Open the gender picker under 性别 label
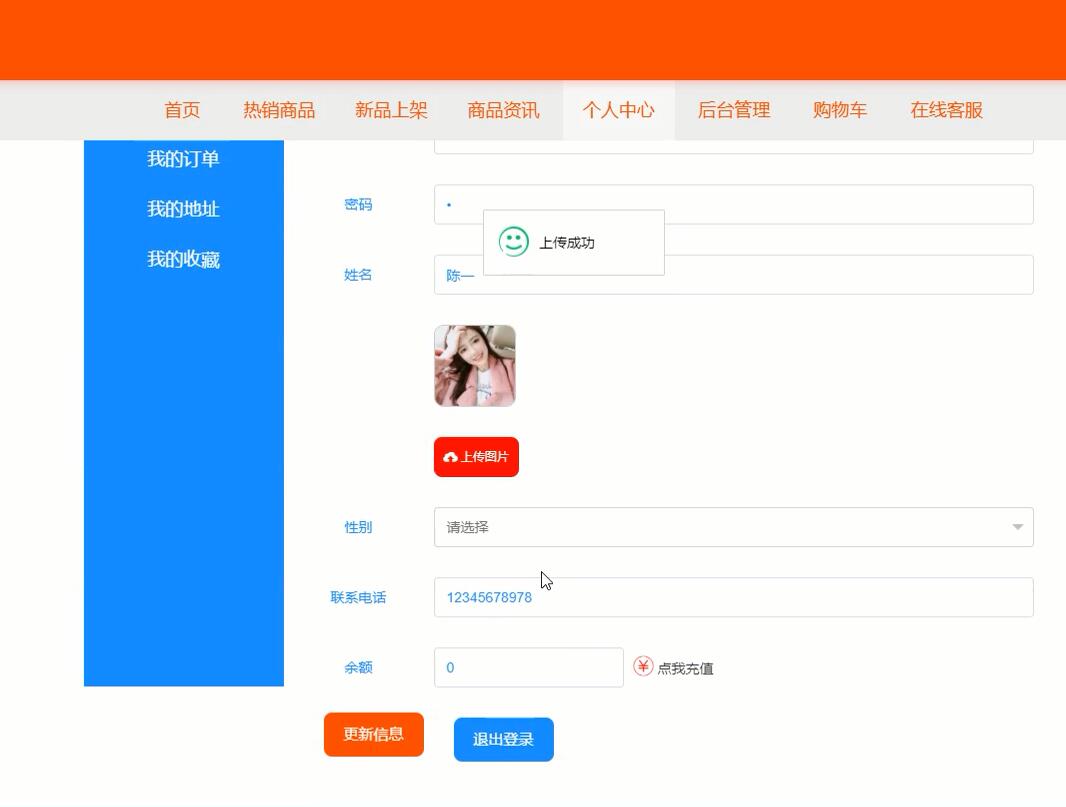The image size is (1066, 807). [733, 526]
